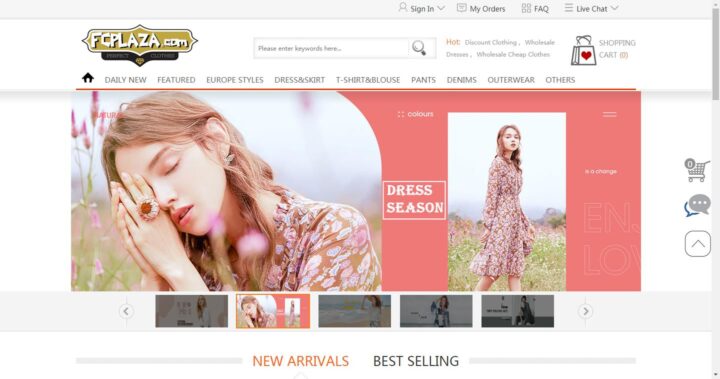The image size is (720, 379).
Task: Click the floating shopping cart icon
Action: [697, 170]
